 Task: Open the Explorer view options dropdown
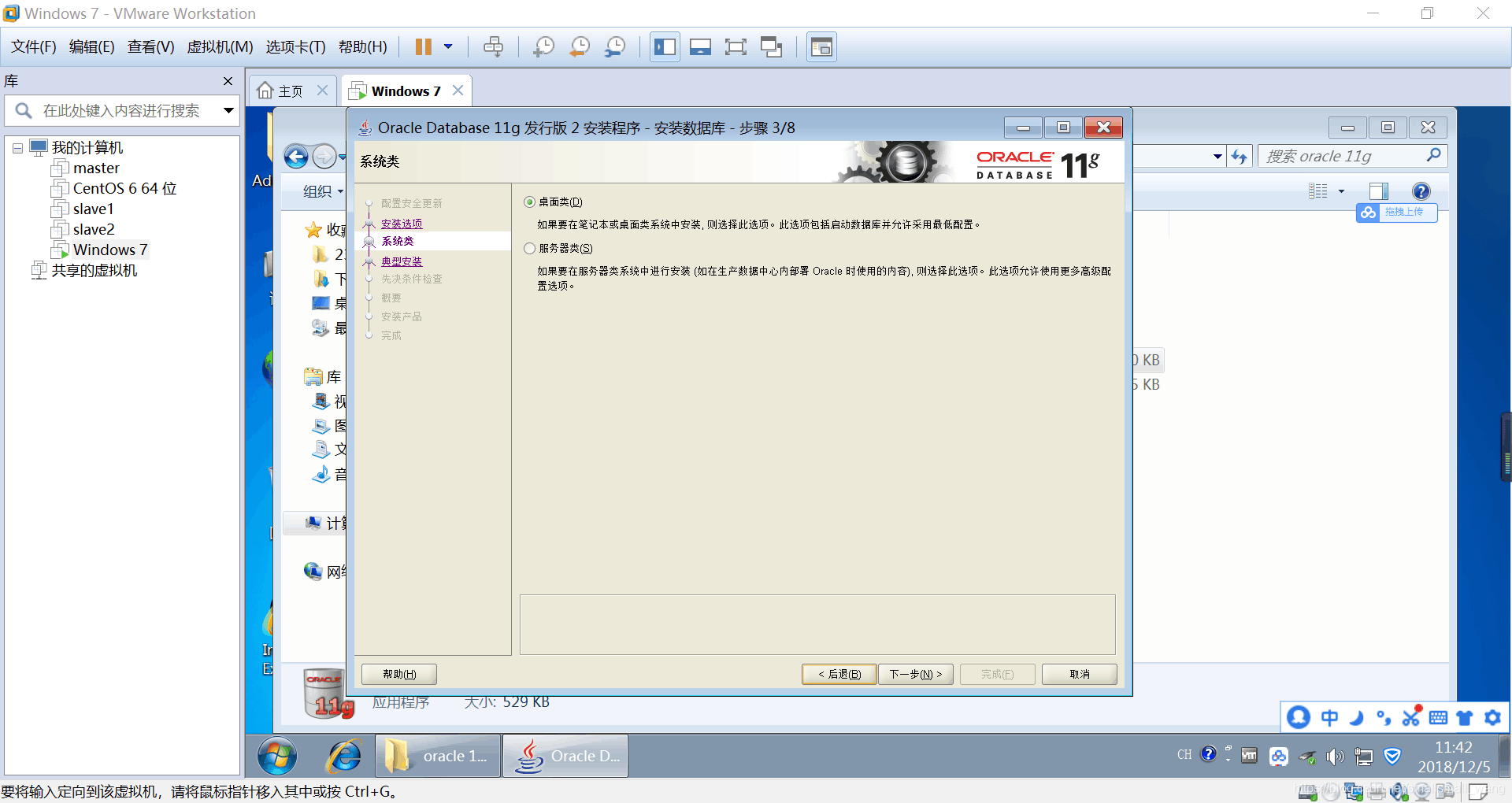1341,191
